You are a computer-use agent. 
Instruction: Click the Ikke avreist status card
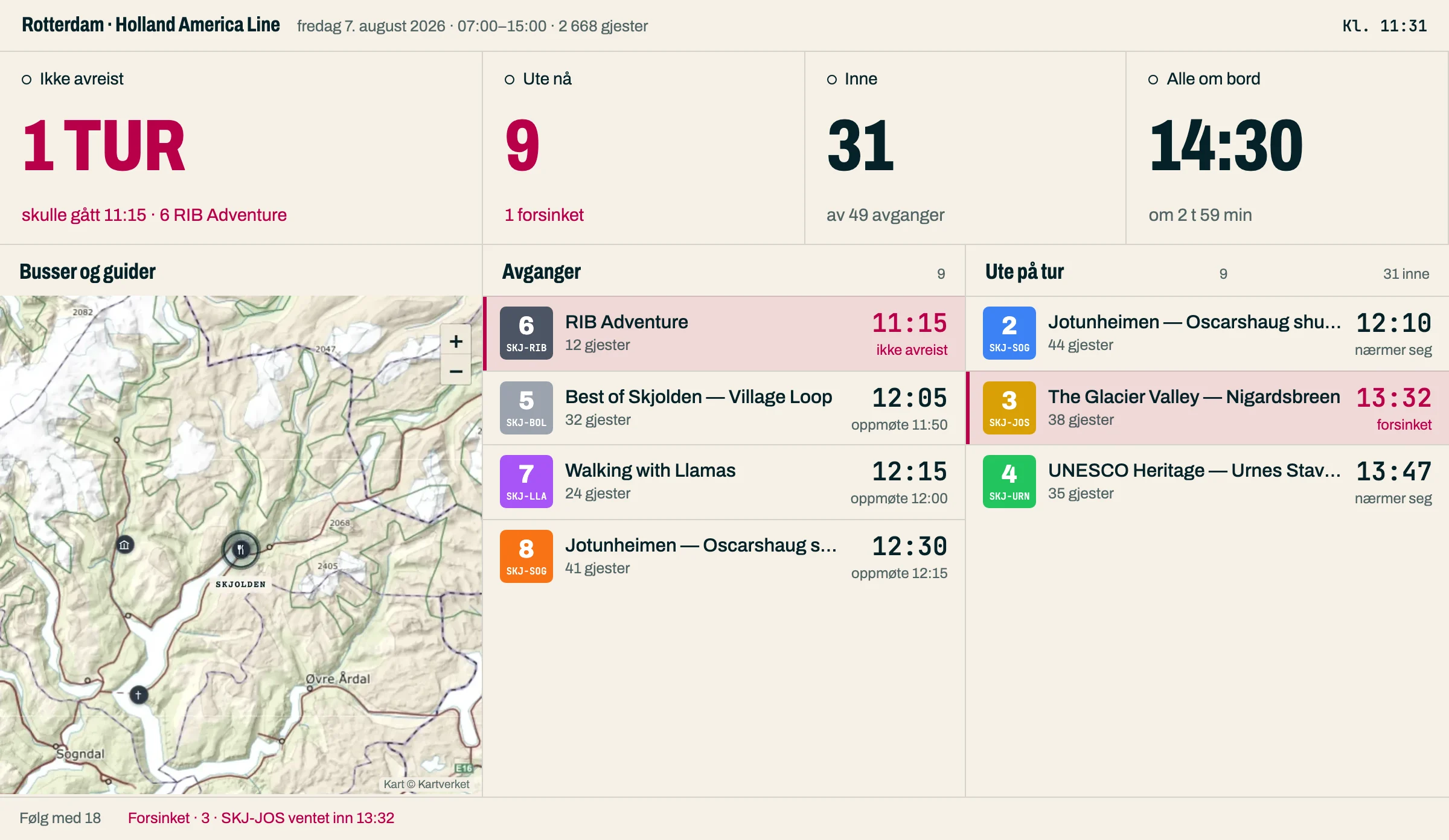pos(241,148)
